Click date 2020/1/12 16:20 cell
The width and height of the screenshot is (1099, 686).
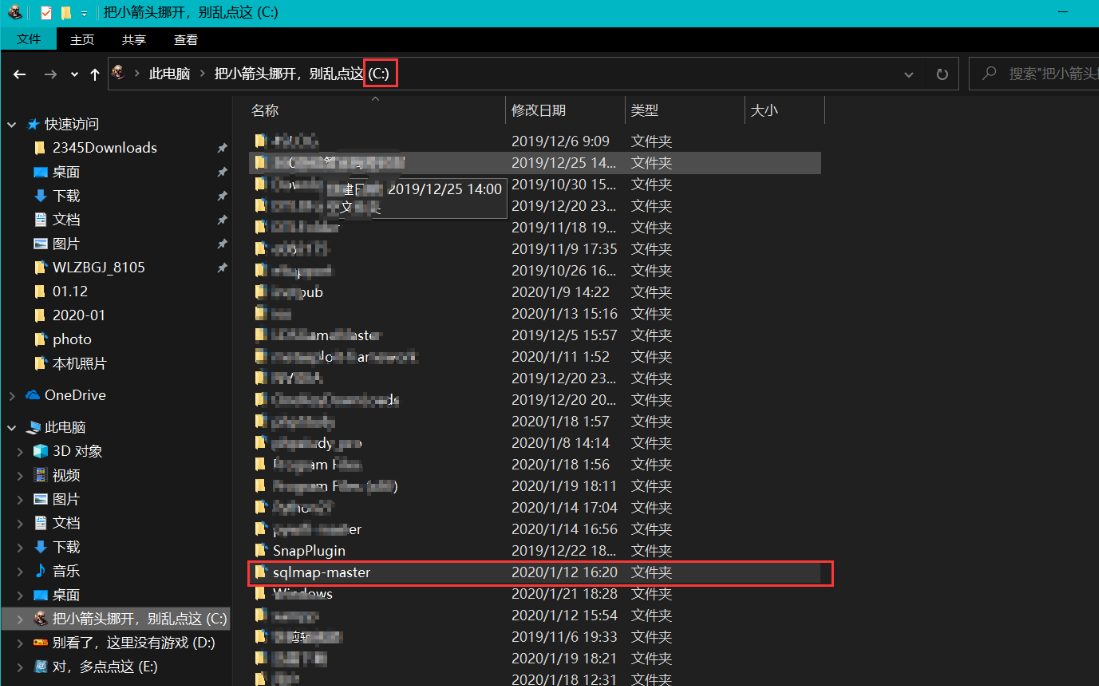(564, 572)
